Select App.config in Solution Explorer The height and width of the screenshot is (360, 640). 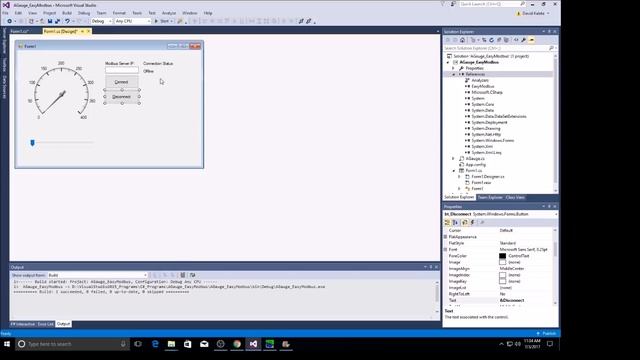tap(476, 164)
